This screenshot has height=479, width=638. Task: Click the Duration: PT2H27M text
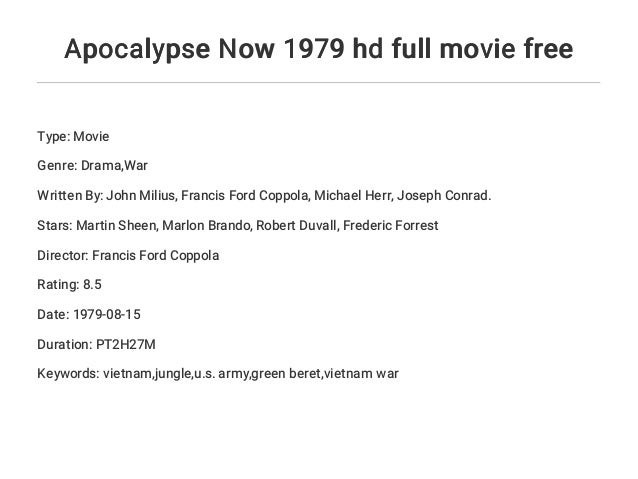[96, 345]
